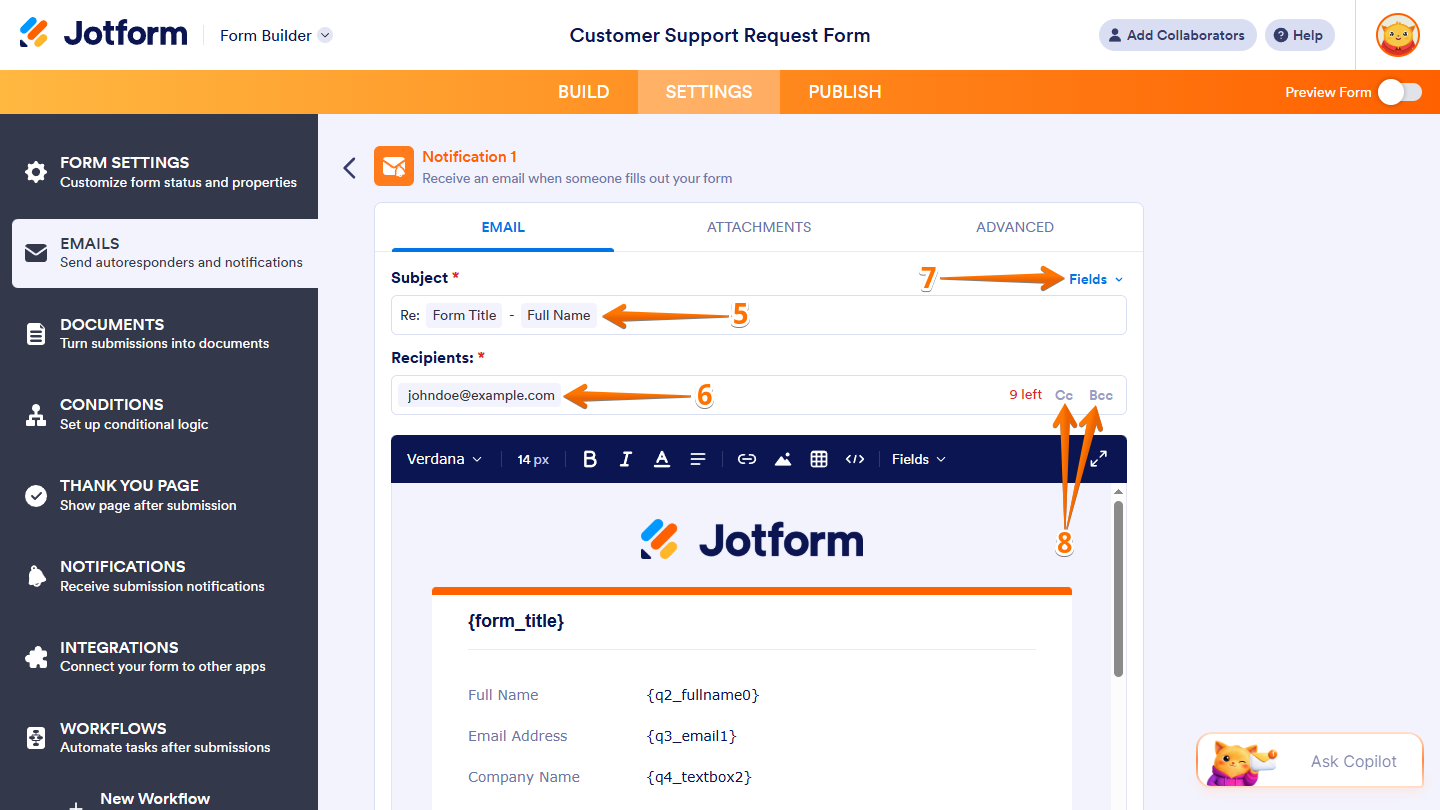Viewport: 1440px width, 810px height.
Task: Insert an image into email
Action: click(x=783, y=459)
